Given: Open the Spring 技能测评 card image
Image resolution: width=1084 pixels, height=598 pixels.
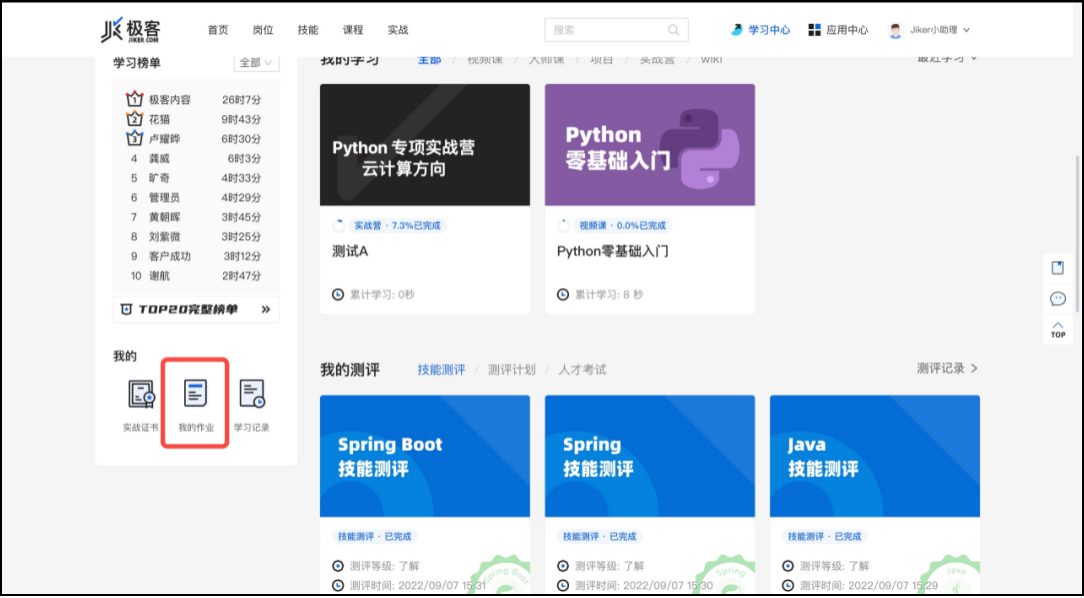Looking at the screenshot, I should coord(650,456).
